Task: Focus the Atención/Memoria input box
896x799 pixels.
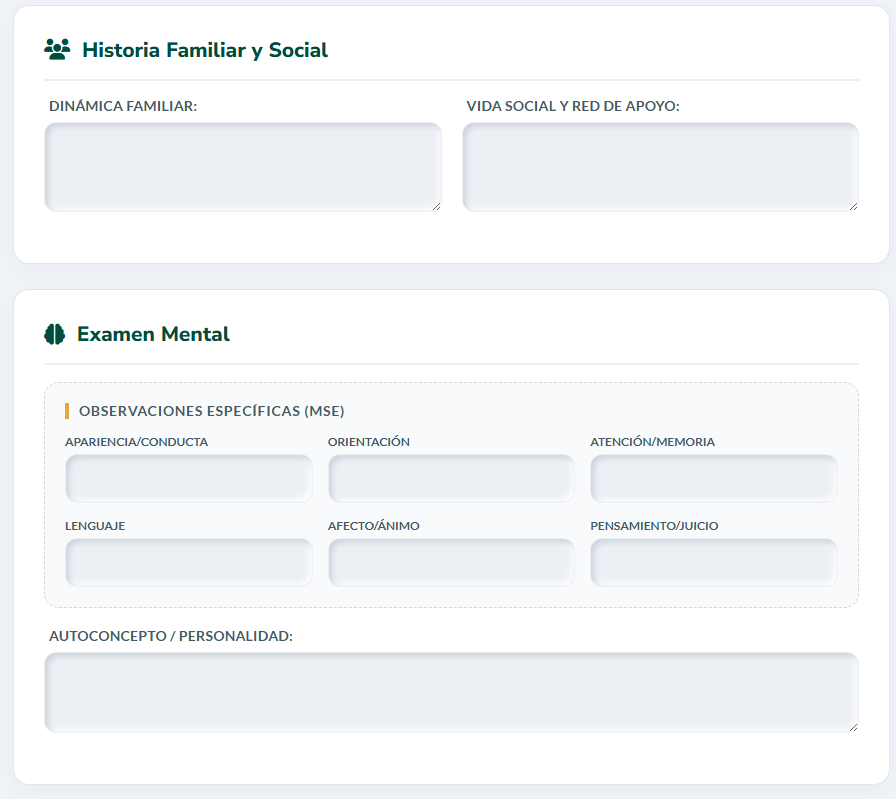Action: click(714, 479)
